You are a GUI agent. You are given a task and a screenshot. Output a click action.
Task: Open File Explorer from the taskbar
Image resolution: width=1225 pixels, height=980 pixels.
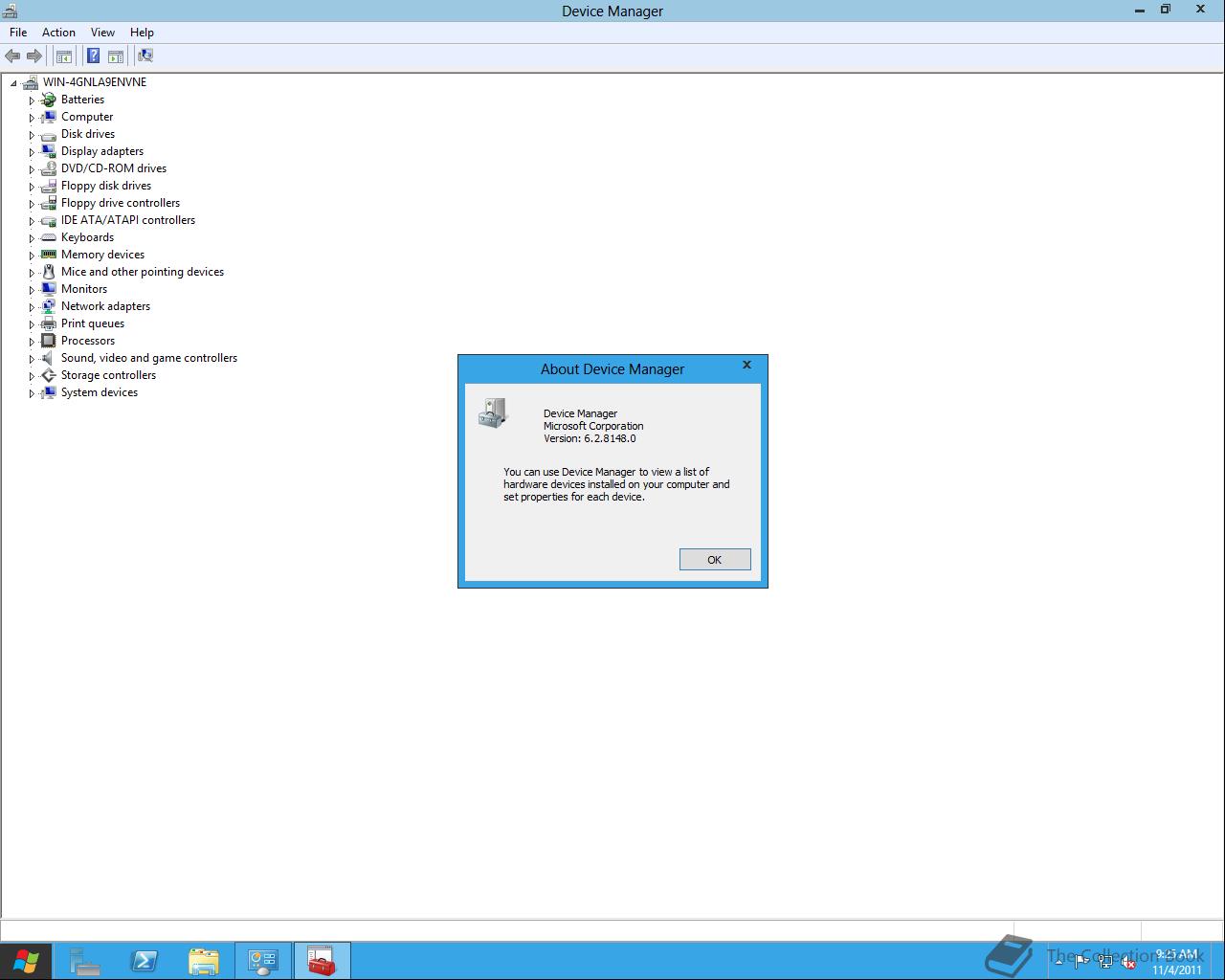(204, 961)
